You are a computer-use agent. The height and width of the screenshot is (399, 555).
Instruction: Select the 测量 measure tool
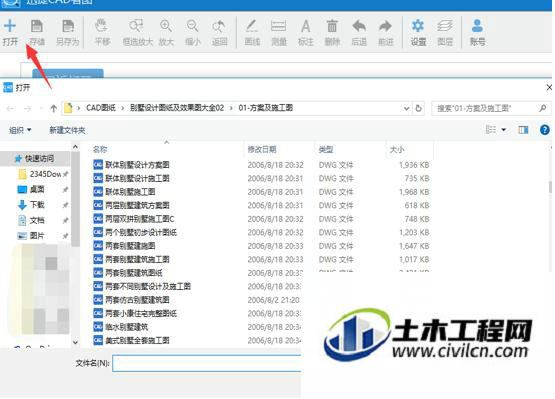point(279,26)
